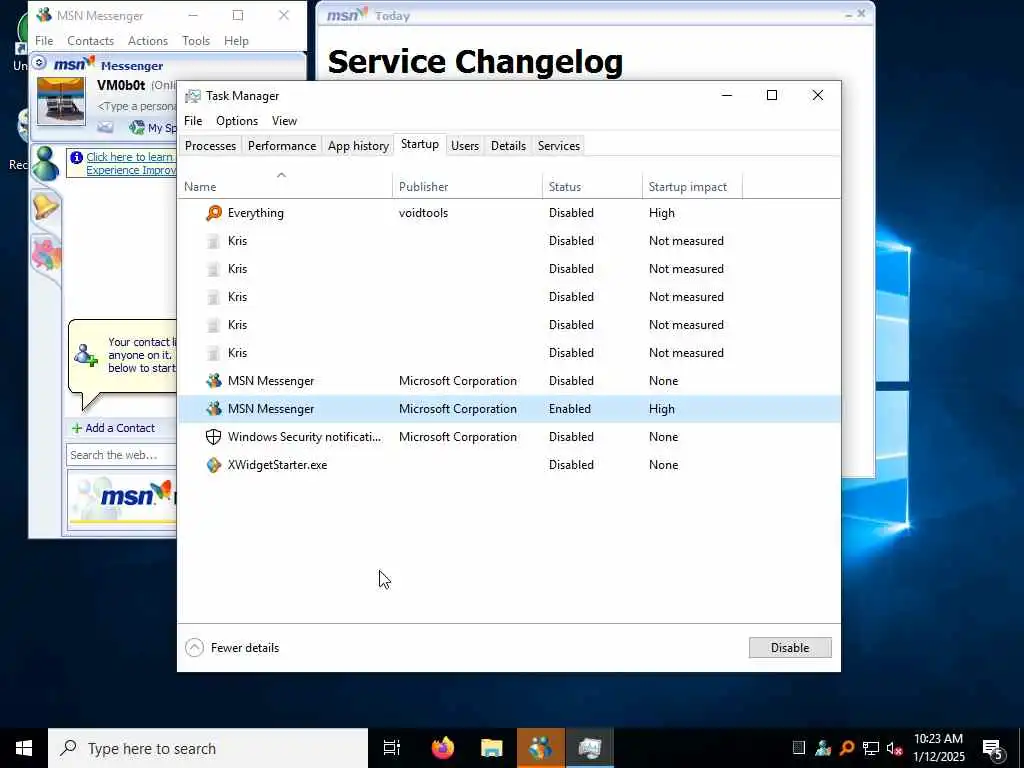The image size is (1024, 768).
Task: Switch to the Users tab
Action: (x=465, y=146)
